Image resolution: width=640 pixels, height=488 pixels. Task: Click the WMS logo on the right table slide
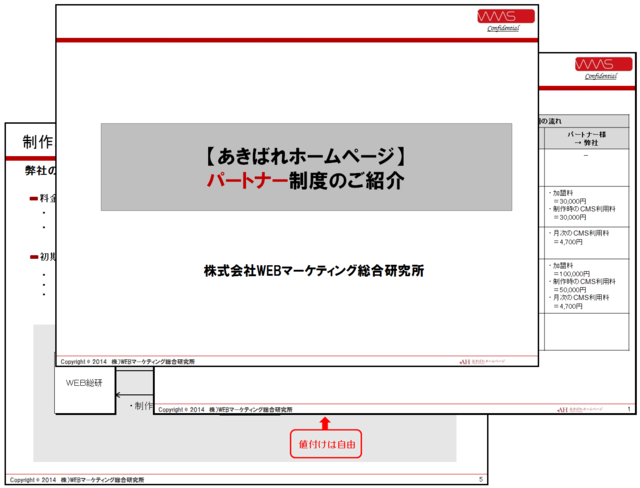click(603, 64)
